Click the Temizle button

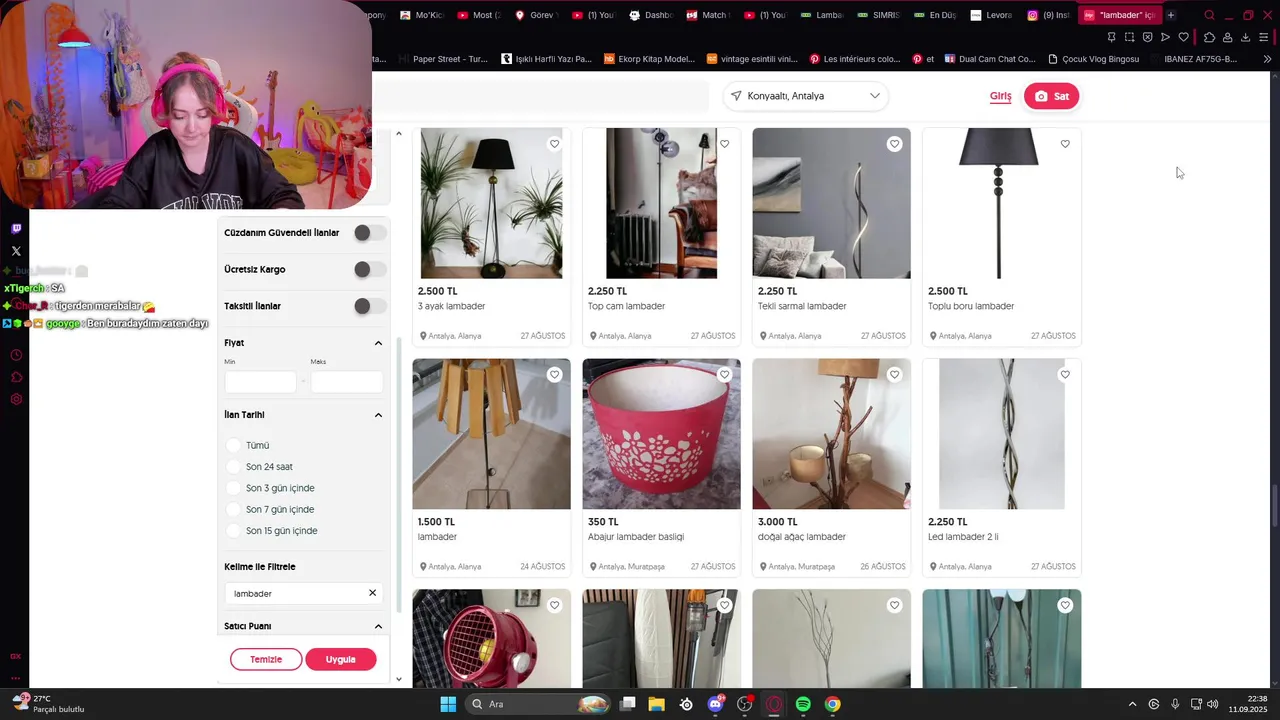[266, 659]
